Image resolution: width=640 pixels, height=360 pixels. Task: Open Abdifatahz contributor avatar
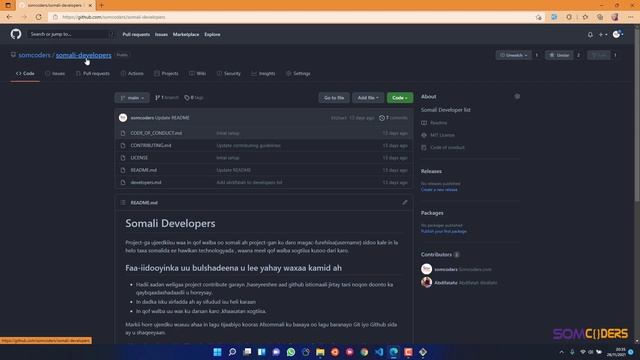coord(427,282)
